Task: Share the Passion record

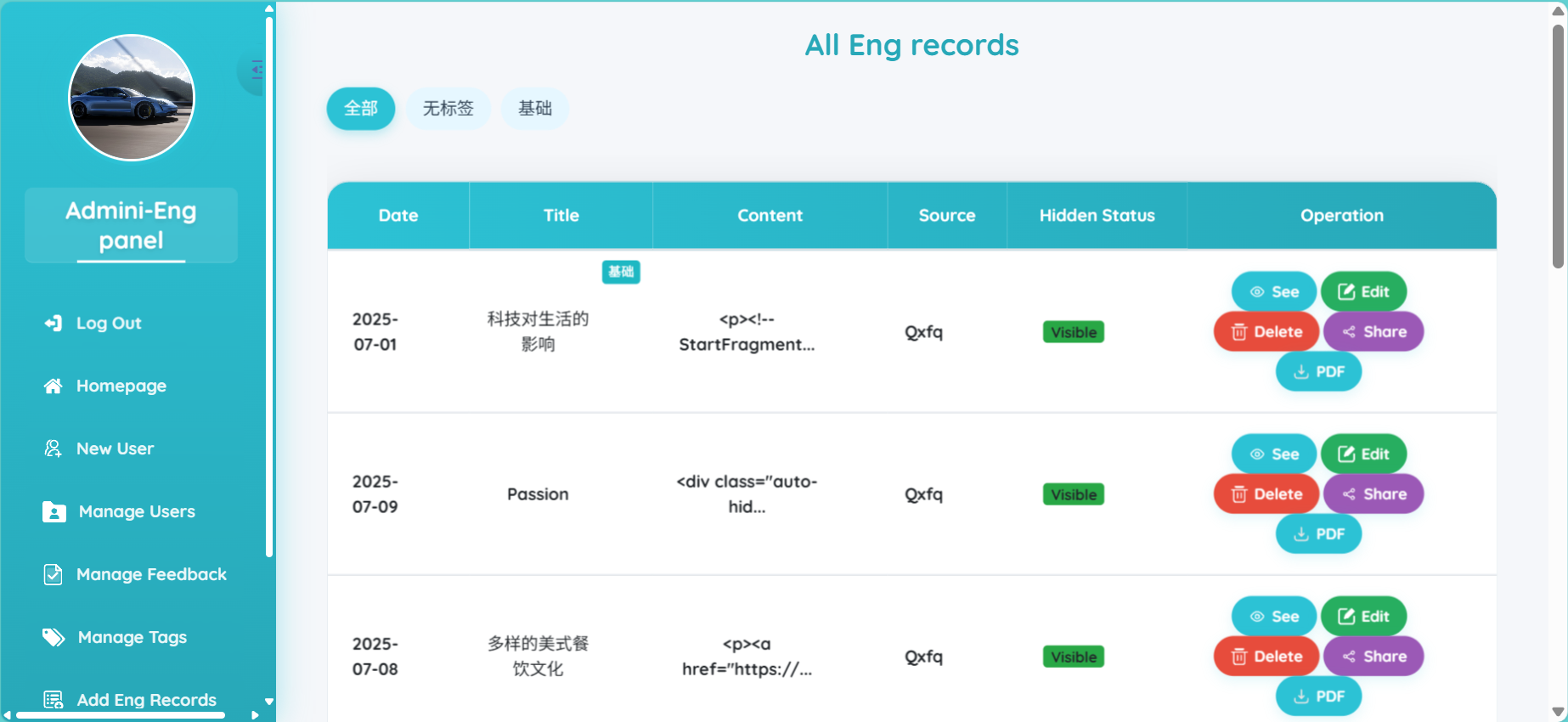Action: [x=1373, y=494]
